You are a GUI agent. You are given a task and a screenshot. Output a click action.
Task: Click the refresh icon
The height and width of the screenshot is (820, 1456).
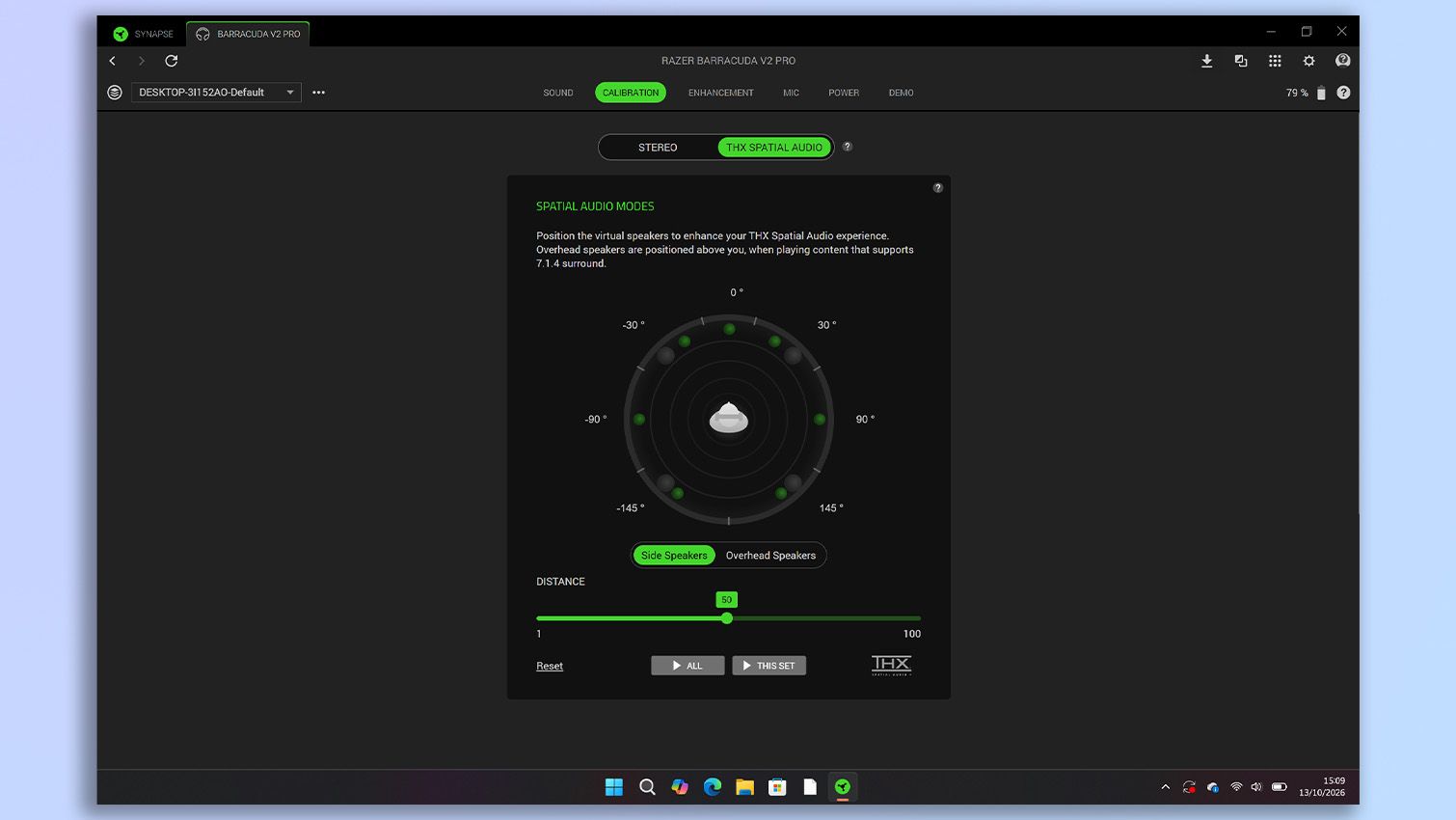[172, 61]
